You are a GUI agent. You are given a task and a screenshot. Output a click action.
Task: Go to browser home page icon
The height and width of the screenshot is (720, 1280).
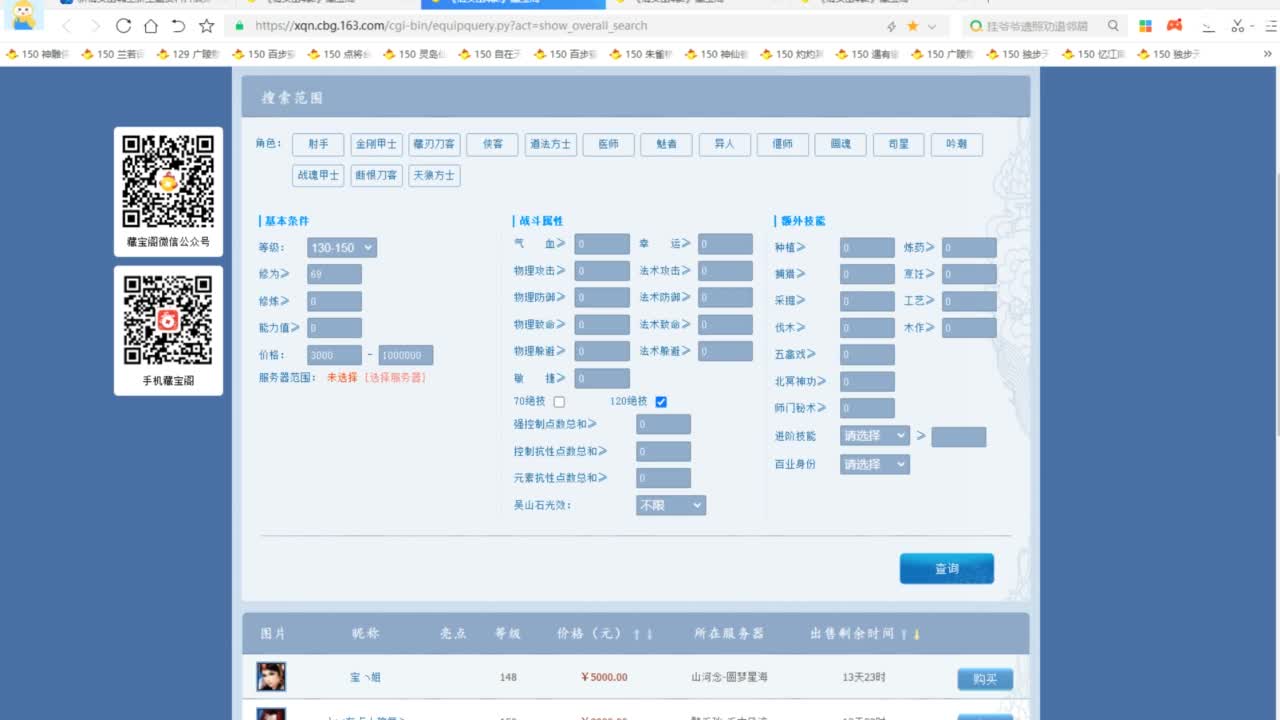pyautogui.click(x=150, y=26)
